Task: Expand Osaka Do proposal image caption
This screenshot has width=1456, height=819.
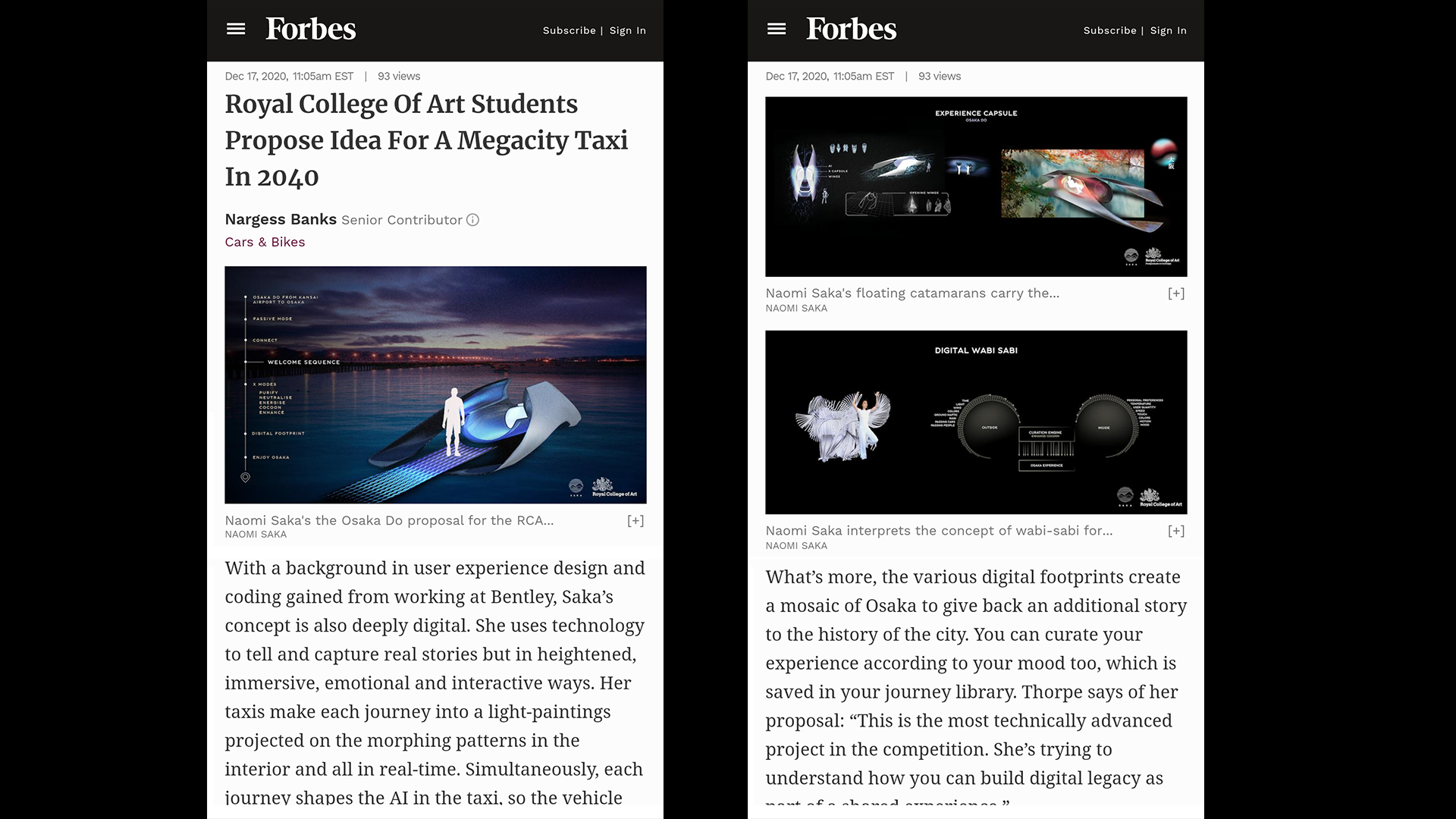Action: pos(635,521)
